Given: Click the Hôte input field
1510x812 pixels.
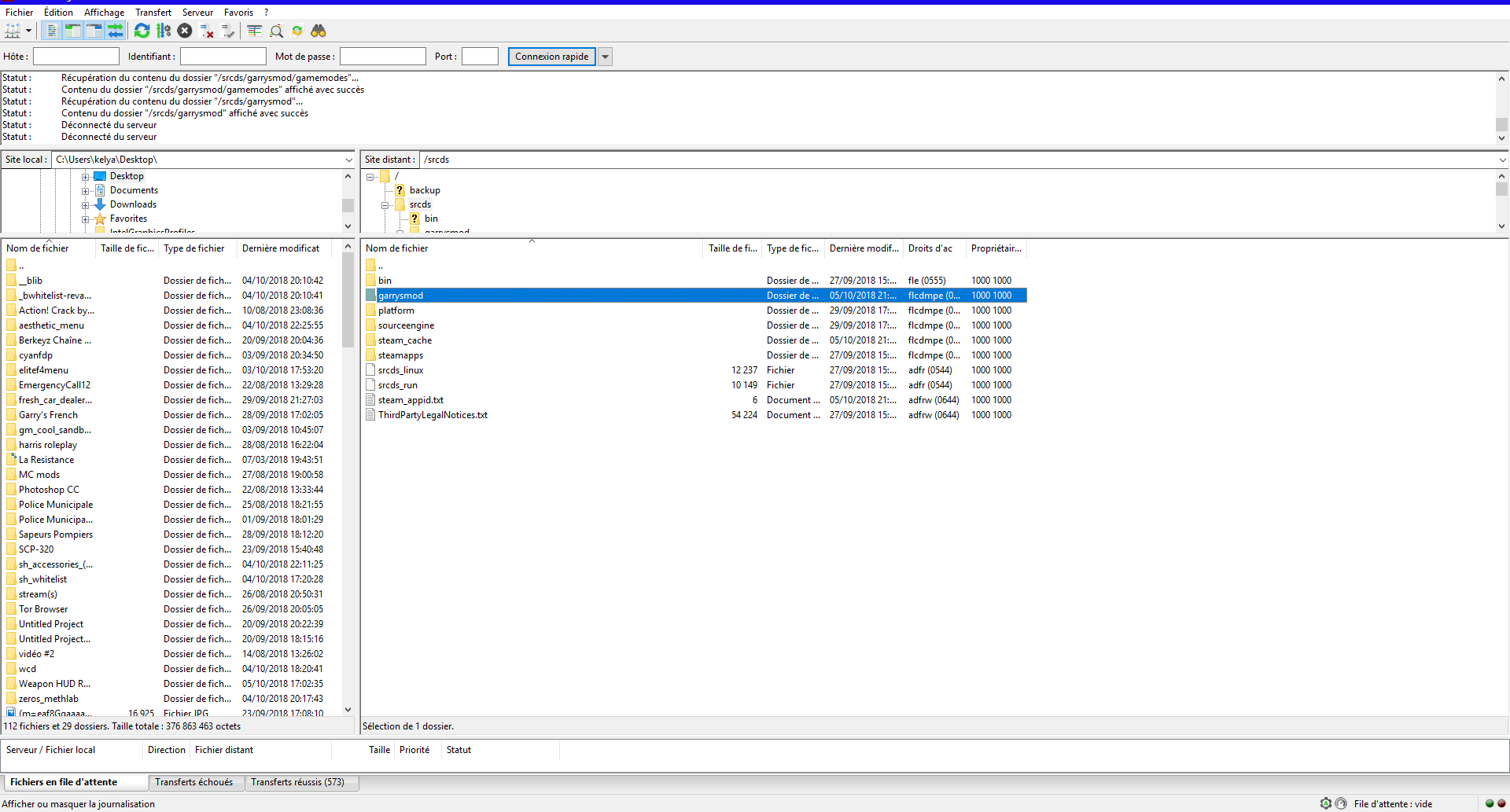Looking at the screenshot, I should pos(76,57).
